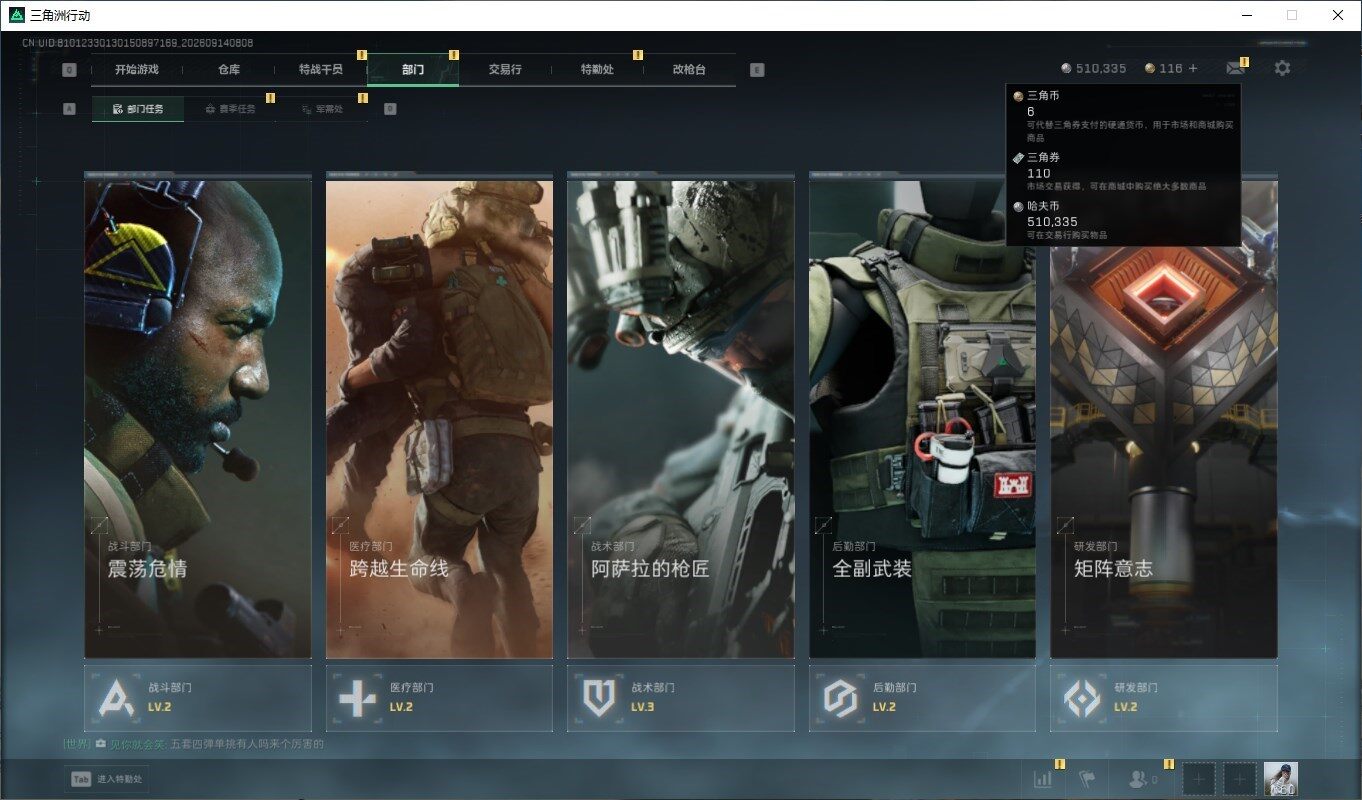Screen dimensions: 1362x800
Task: Select the 部门 tab
Action: (413, 70)
